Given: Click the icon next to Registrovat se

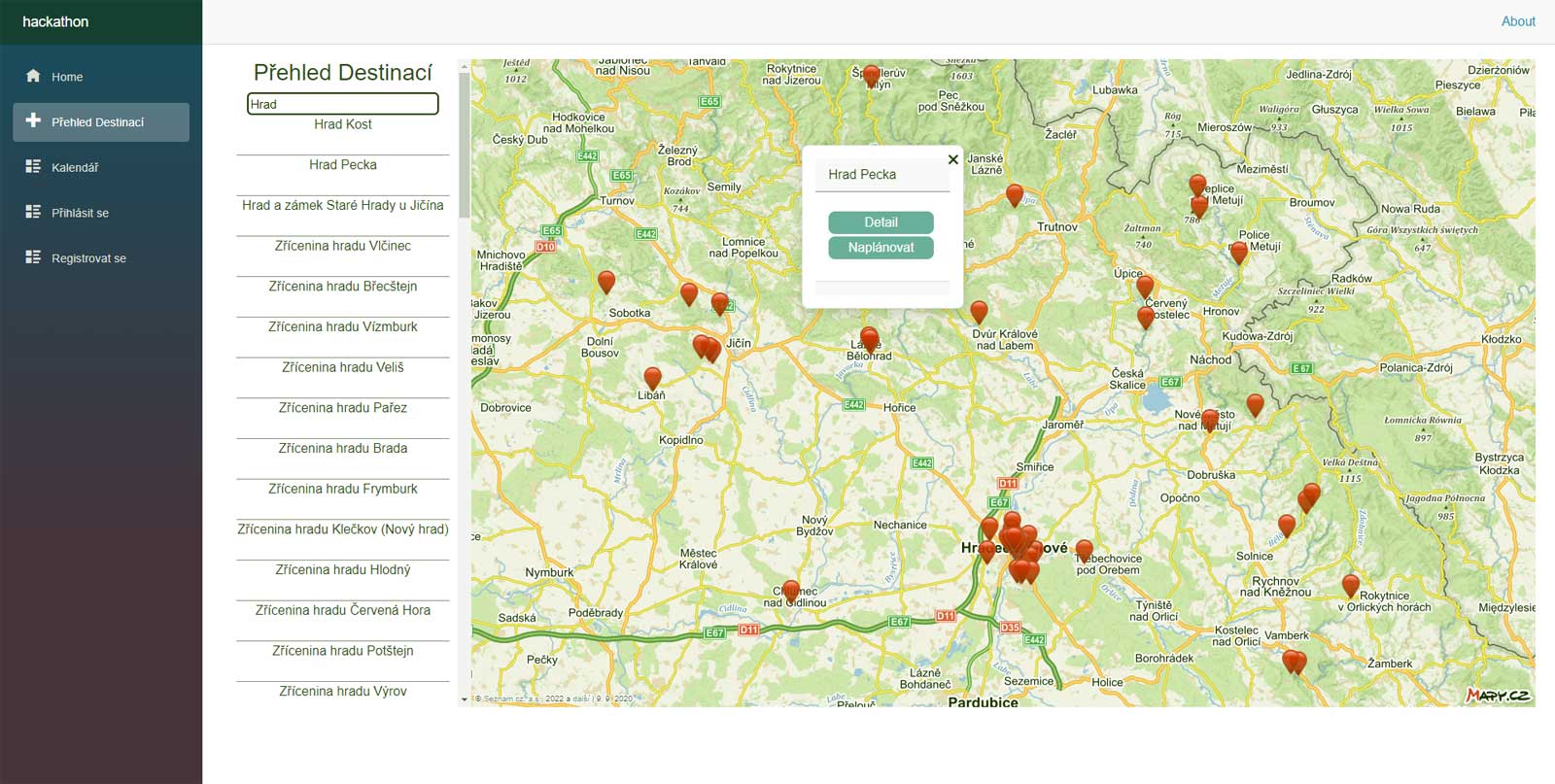Looking at the screenshot, I should [33, 257].
